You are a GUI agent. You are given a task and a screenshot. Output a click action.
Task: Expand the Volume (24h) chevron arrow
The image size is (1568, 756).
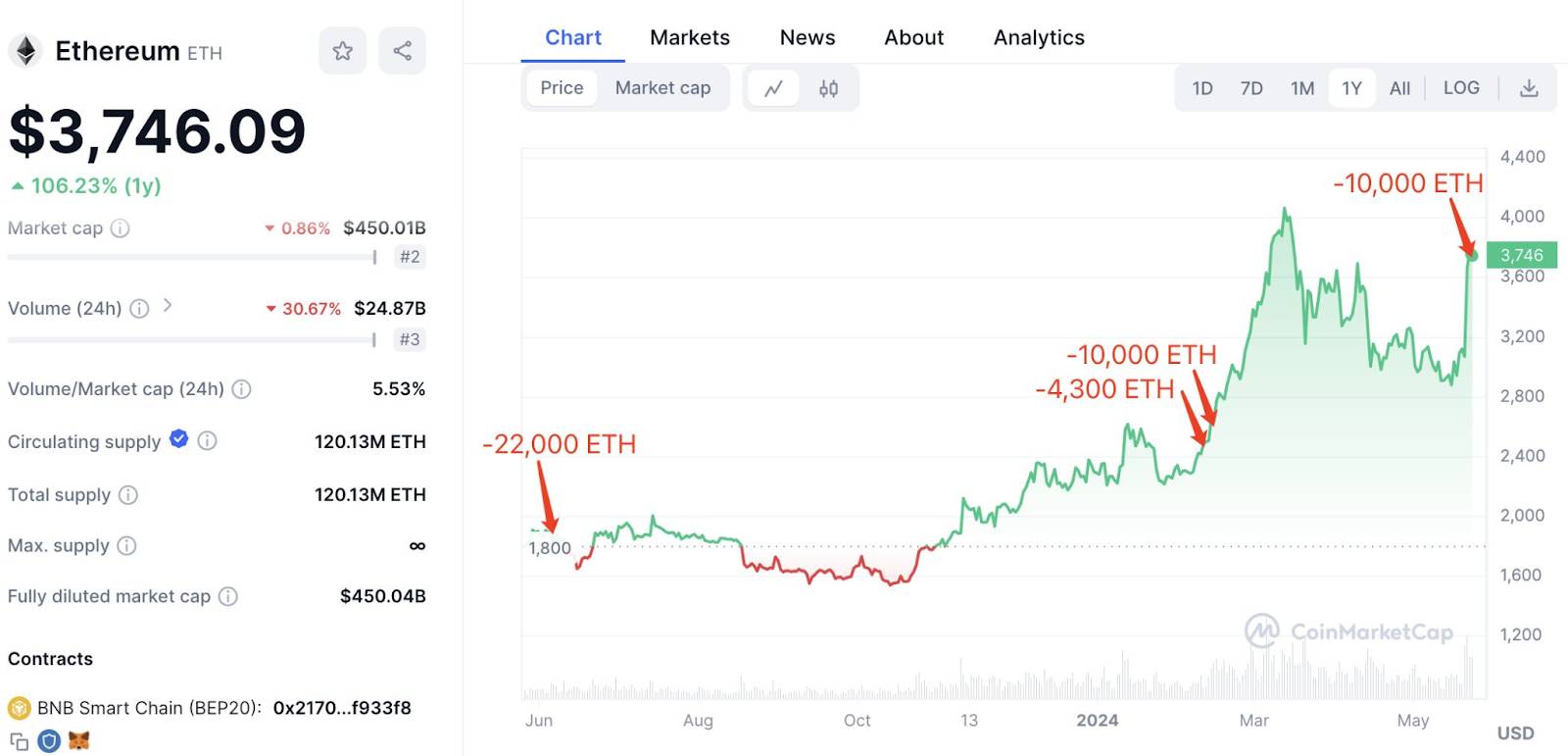168,306
